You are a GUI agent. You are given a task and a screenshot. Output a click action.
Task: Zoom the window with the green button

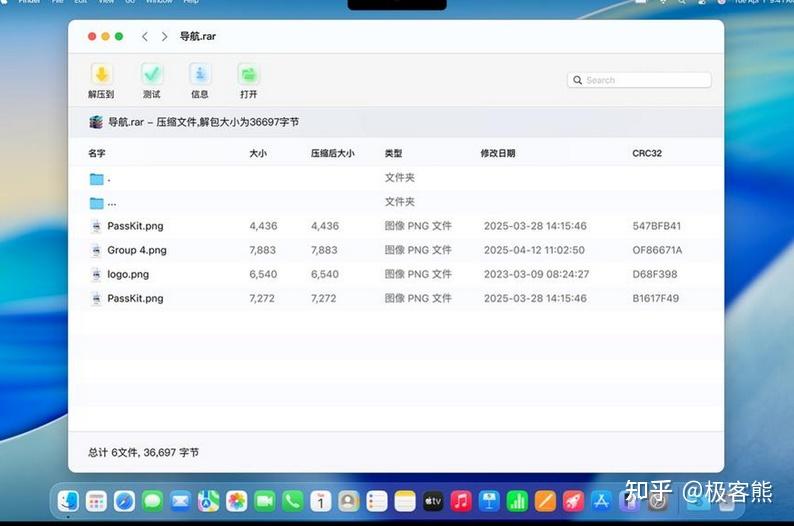tap(119, 36)
